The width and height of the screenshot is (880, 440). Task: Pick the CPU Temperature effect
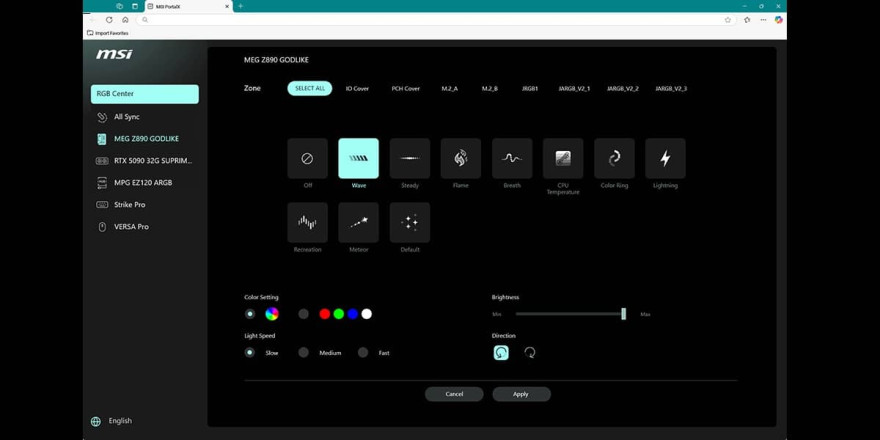tap(563, 158)
